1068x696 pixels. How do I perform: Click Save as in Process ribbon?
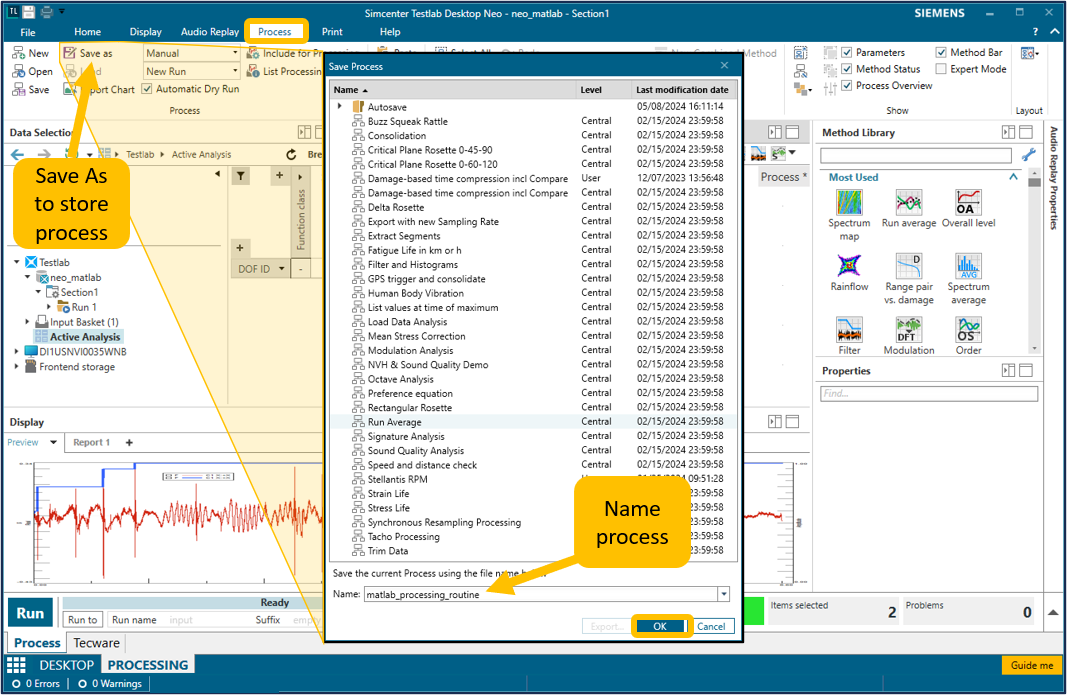click(x=88, y=53)
